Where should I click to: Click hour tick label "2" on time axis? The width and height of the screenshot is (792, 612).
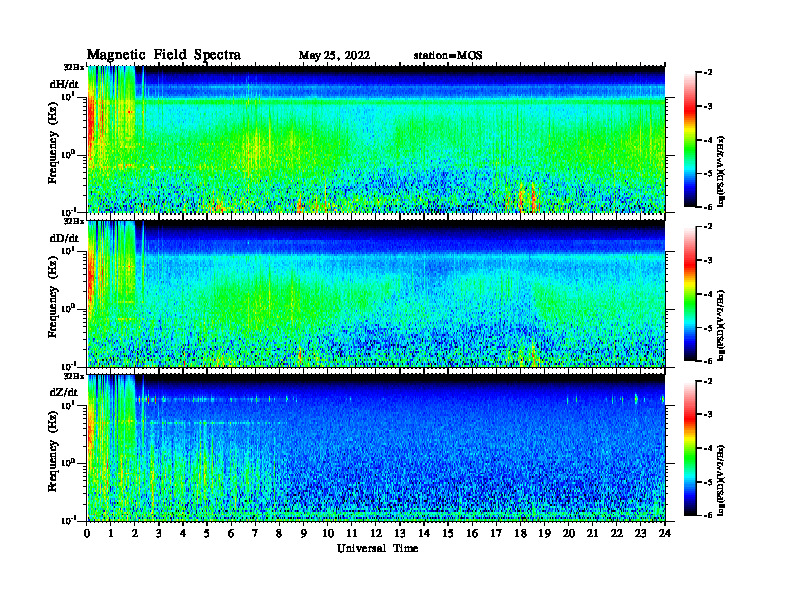coord(135,533)
